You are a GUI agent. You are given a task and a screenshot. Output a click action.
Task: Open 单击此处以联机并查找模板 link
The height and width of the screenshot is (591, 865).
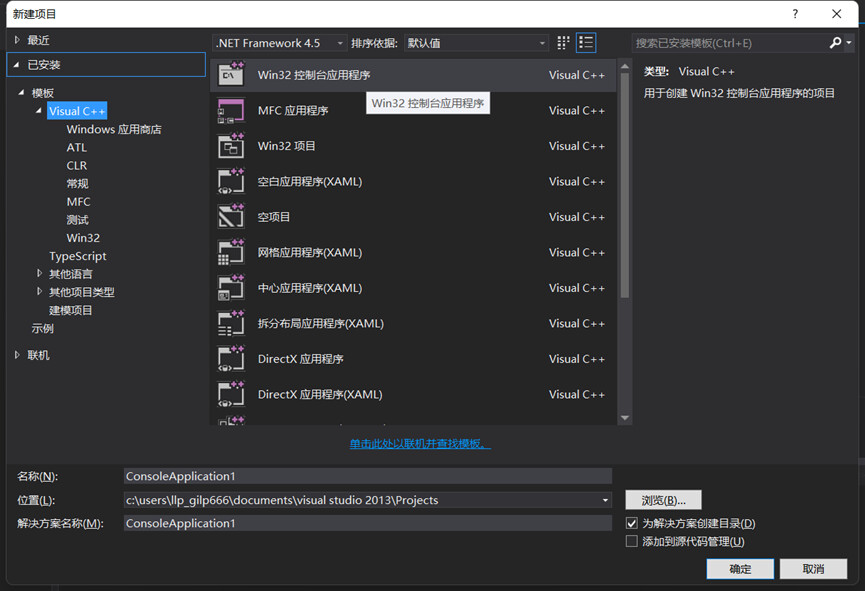(x=420, y=444)
